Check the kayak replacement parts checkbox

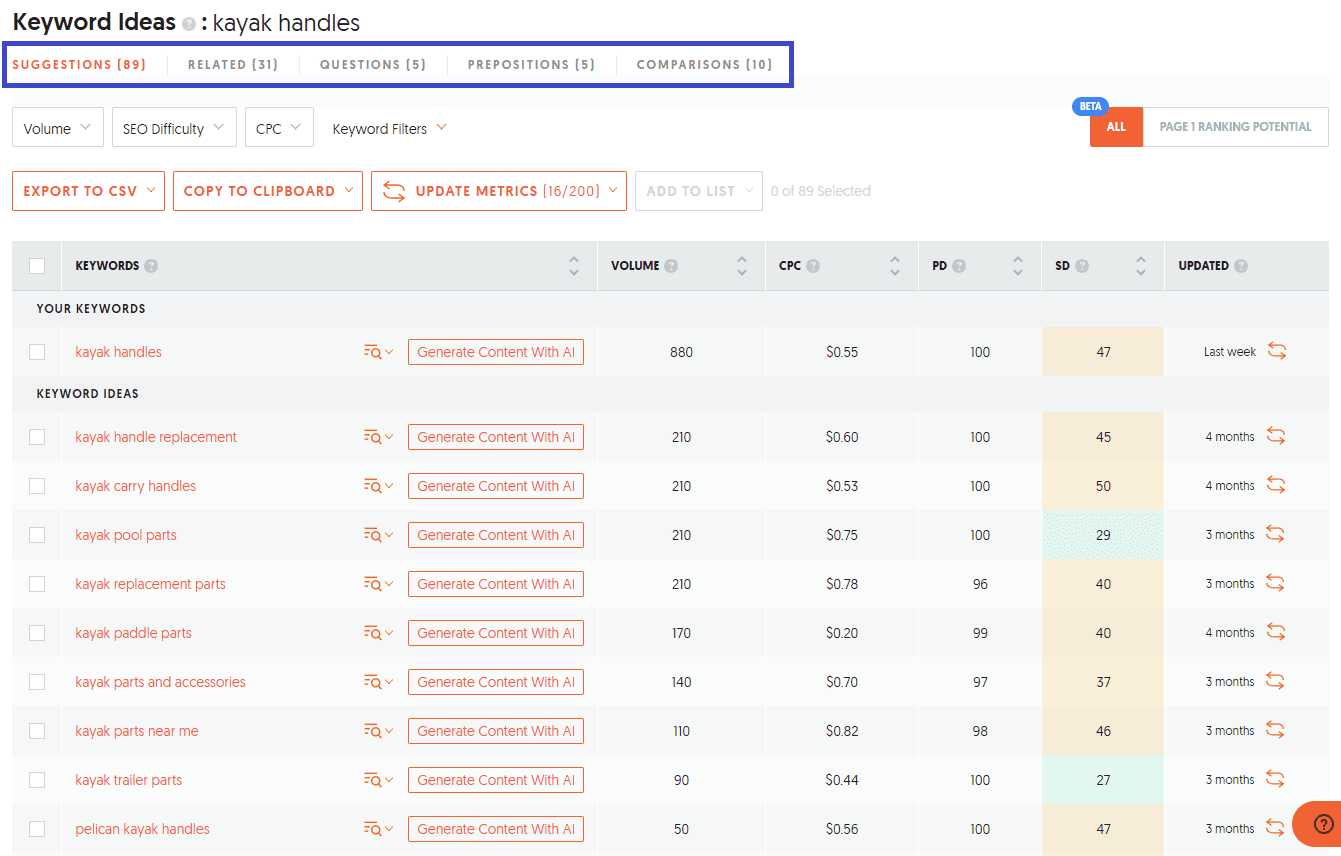coord(37,584)
